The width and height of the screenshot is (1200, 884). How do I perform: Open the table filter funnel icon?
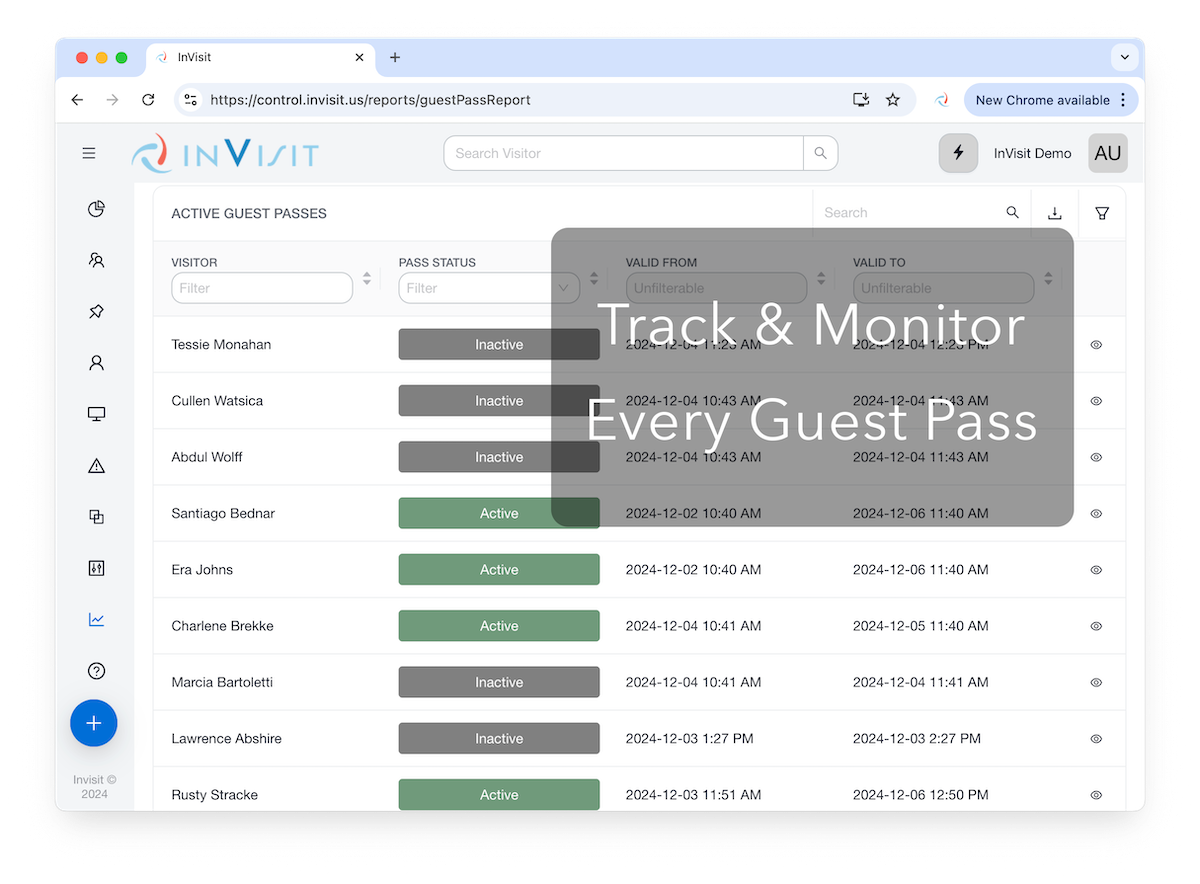point(1102,213)
